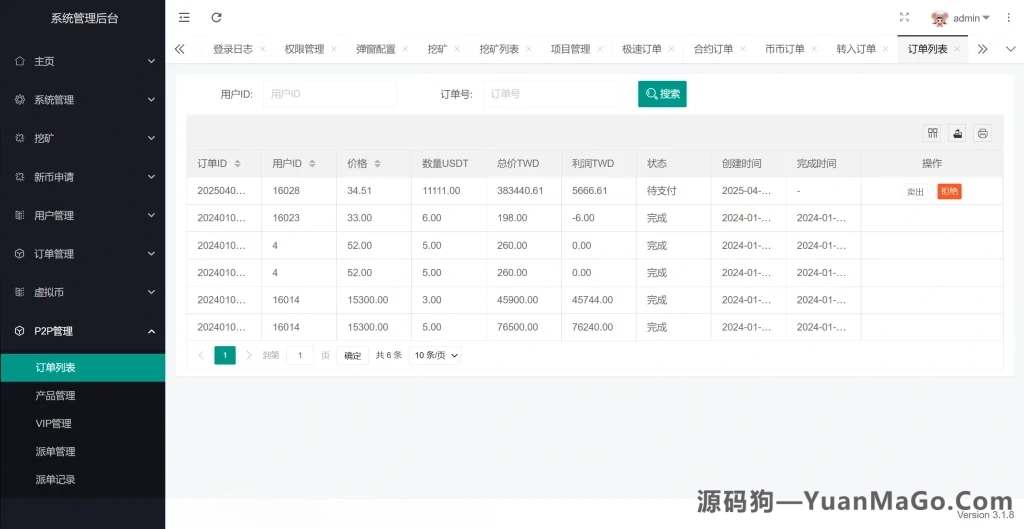Click the admin avatar image
Viewport: 1024px width, 529px height.
coord(939,18)
